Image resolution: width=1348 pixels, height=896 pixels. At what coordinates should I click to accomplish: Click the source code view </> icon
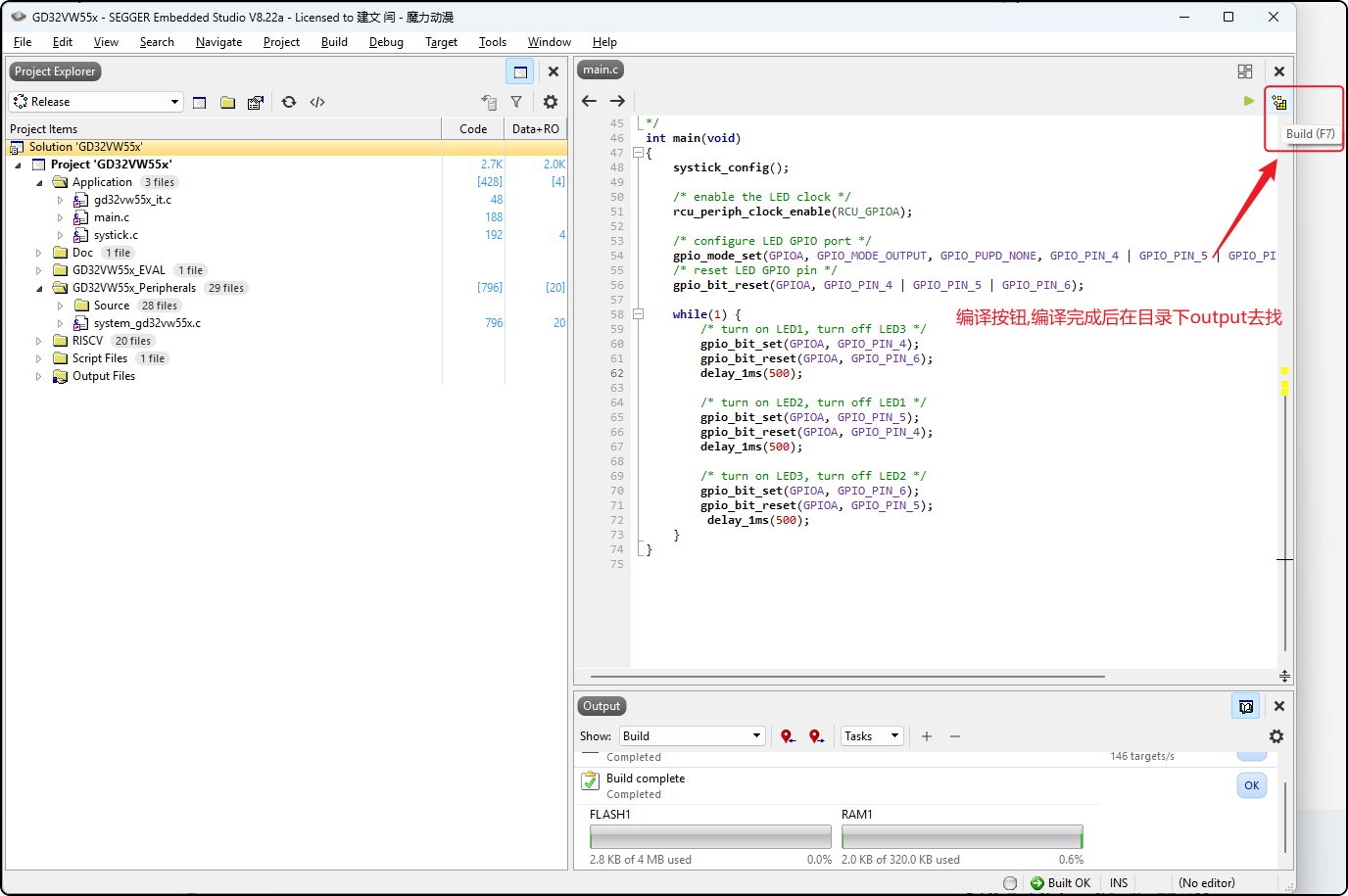point(317,102)
